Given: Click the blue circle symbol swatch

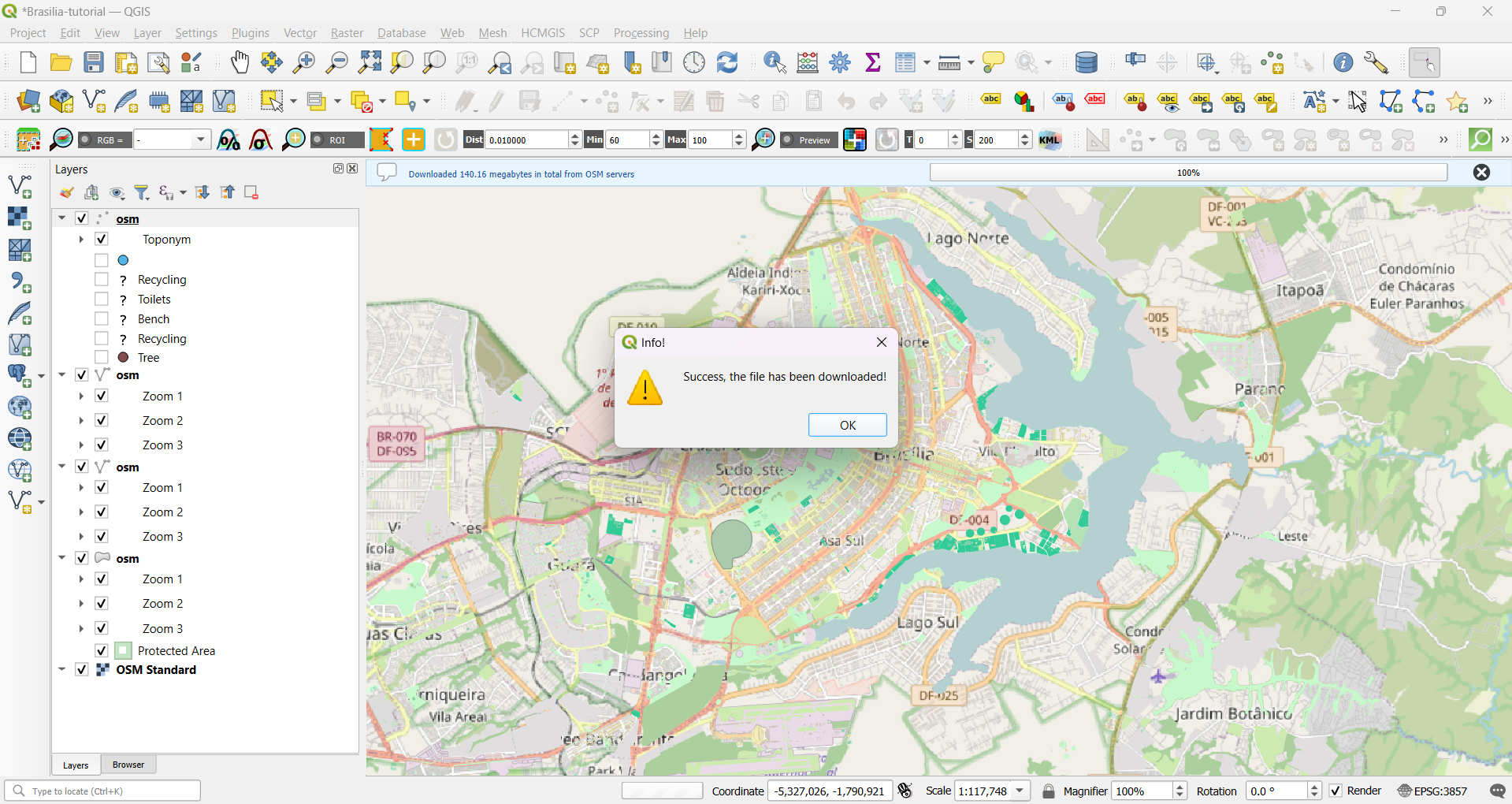Looking at the screenshot, I should 123,260.
